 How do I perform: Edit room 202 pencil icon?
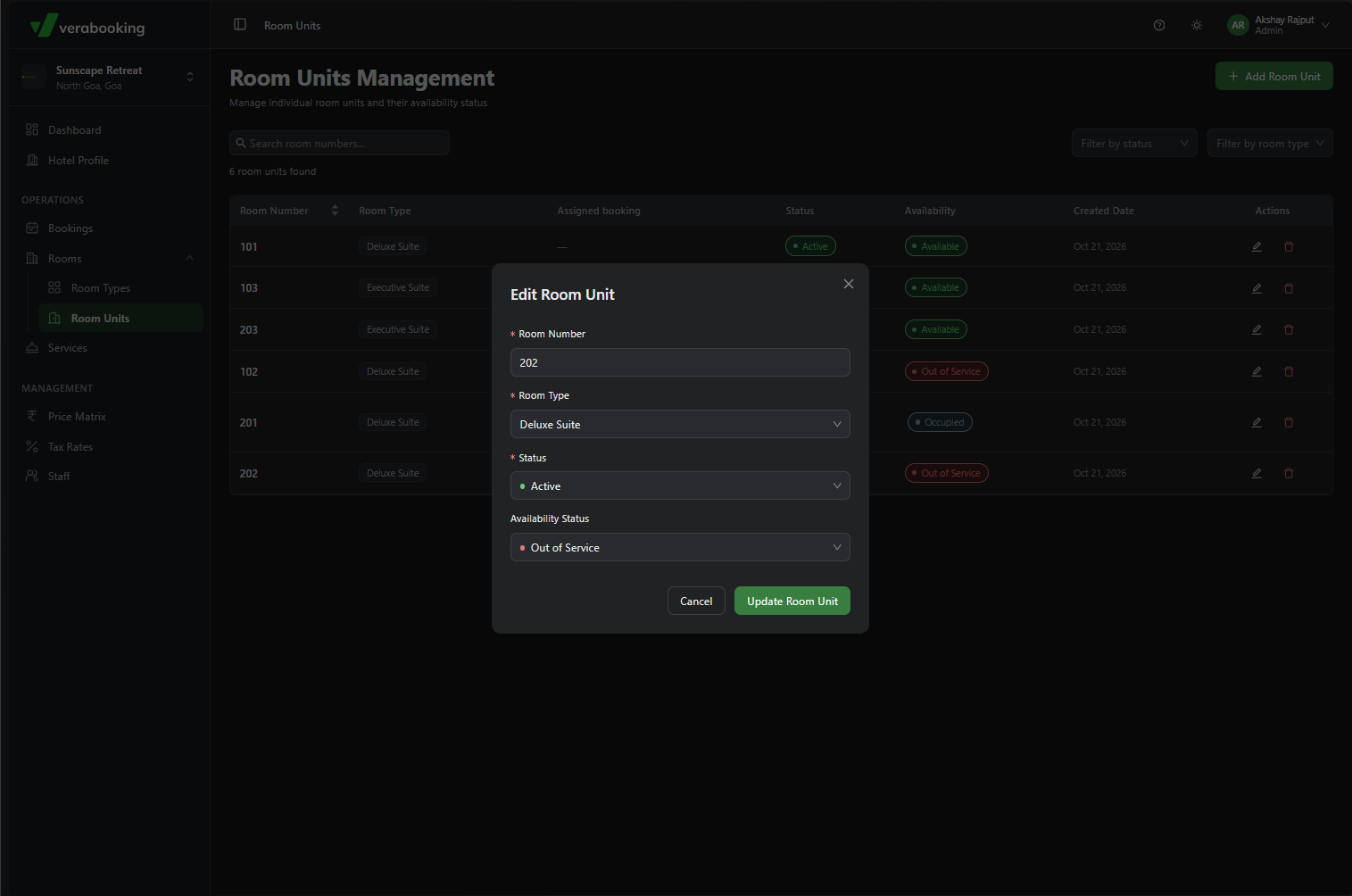[1257, 473]
